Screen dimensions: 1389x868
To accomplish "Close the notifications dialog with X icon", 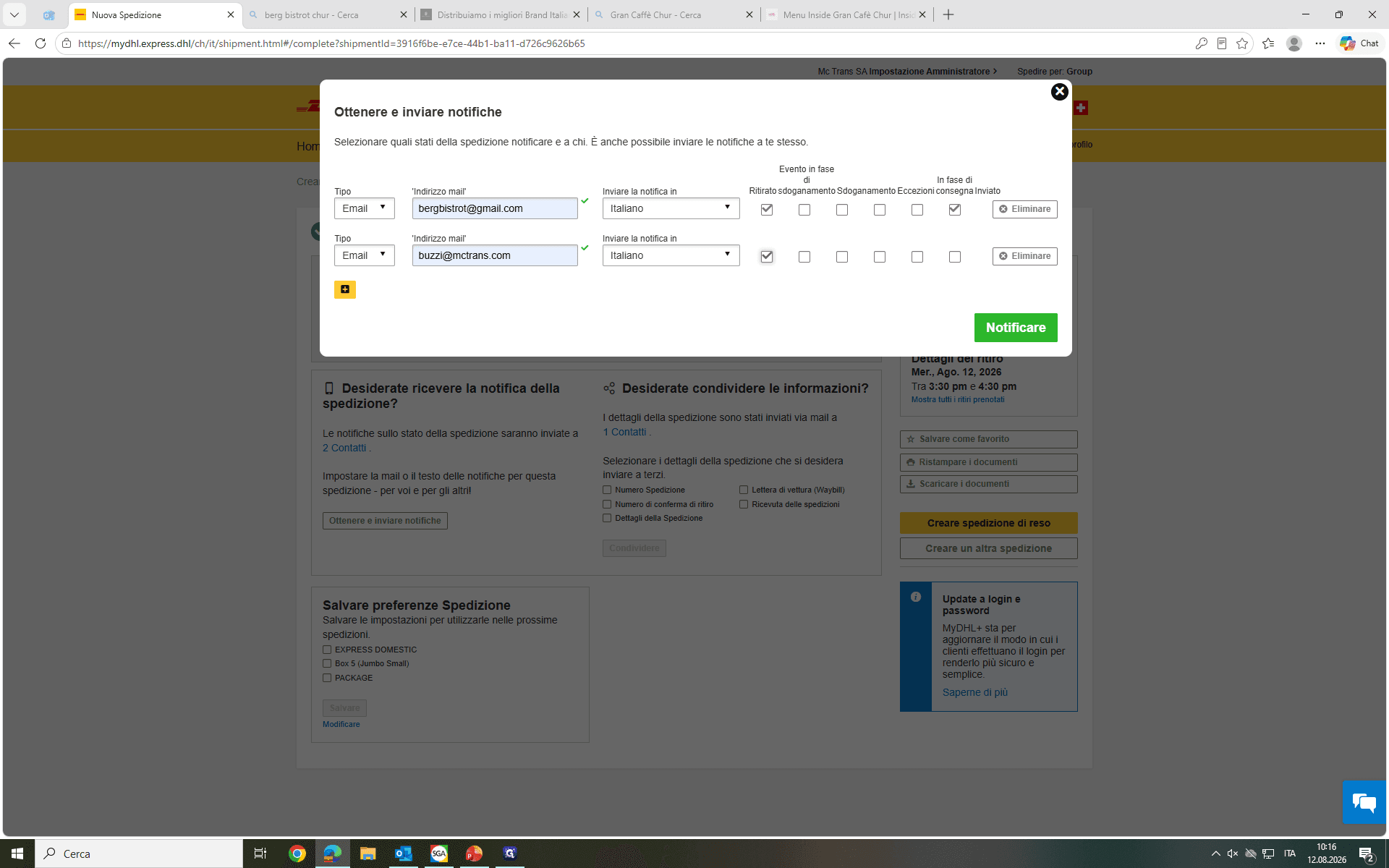I will point(1059,92).
